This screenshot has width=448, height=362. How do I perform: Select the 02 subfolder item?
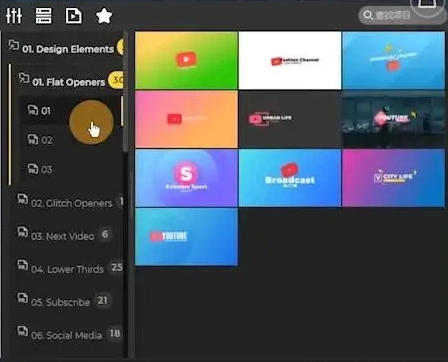(71, 140)
